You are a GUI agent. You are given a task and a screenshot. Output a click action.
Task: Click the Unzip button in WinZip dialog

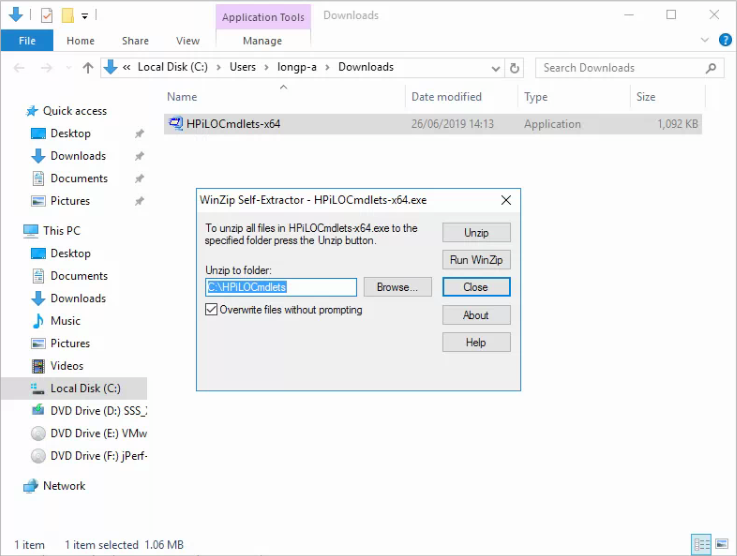[x=476, y=233]
